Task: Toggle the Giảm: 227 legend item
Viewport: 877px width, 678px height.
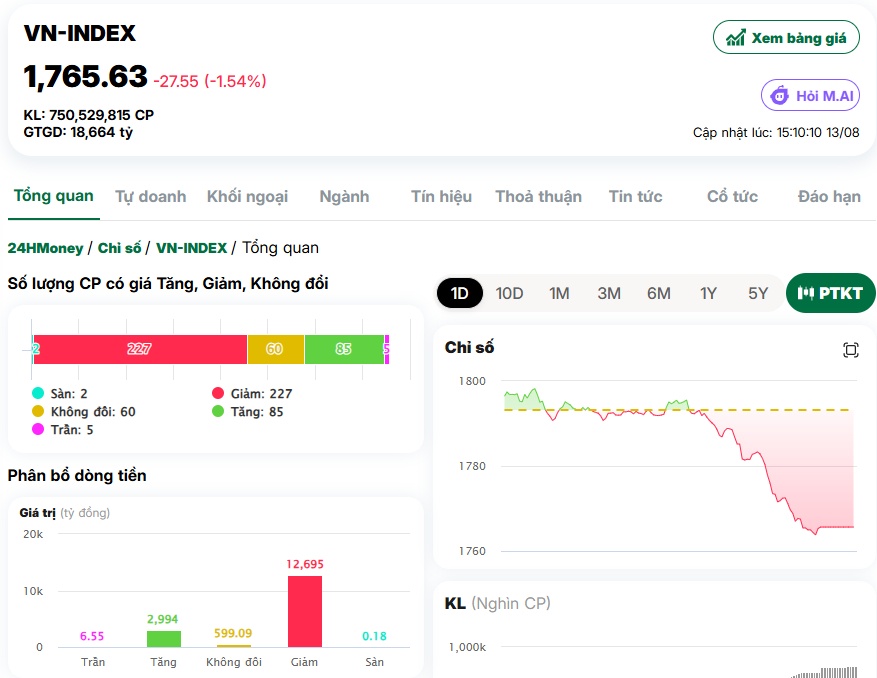Action: point(252,393)
